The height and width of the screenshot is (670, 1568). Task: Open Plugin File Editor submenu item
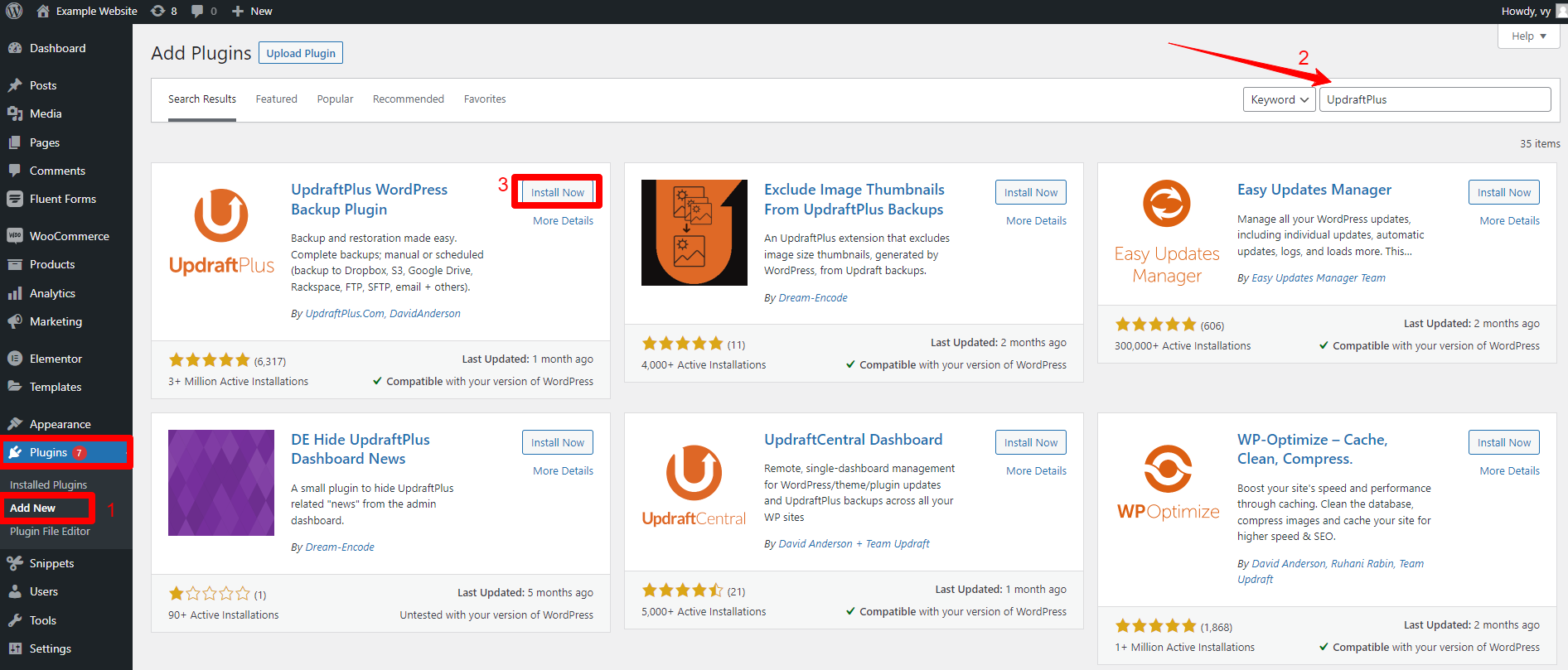click(x=50, y=531)
